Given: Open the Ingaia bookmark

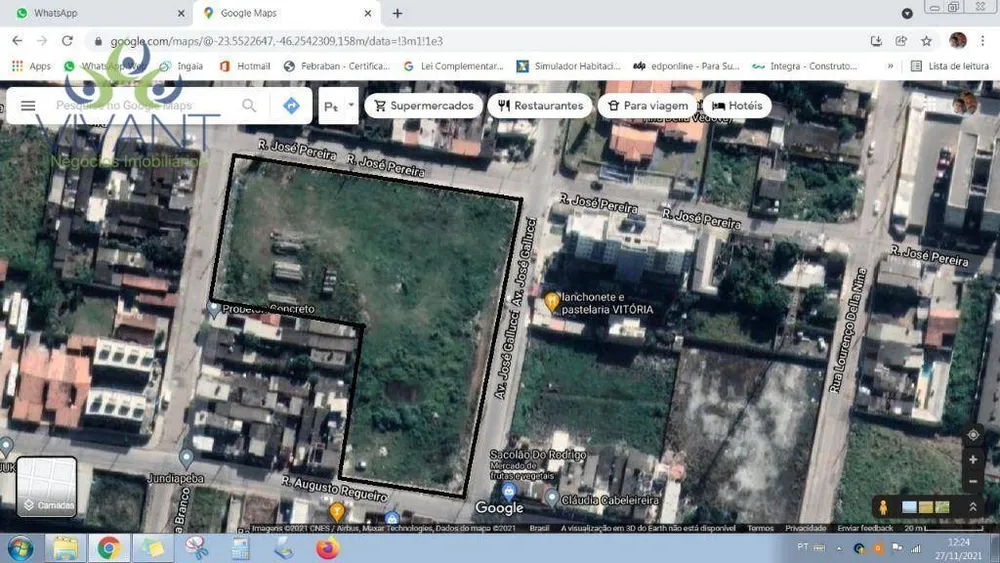Looking at the screenshot, I should pos(182,66).
